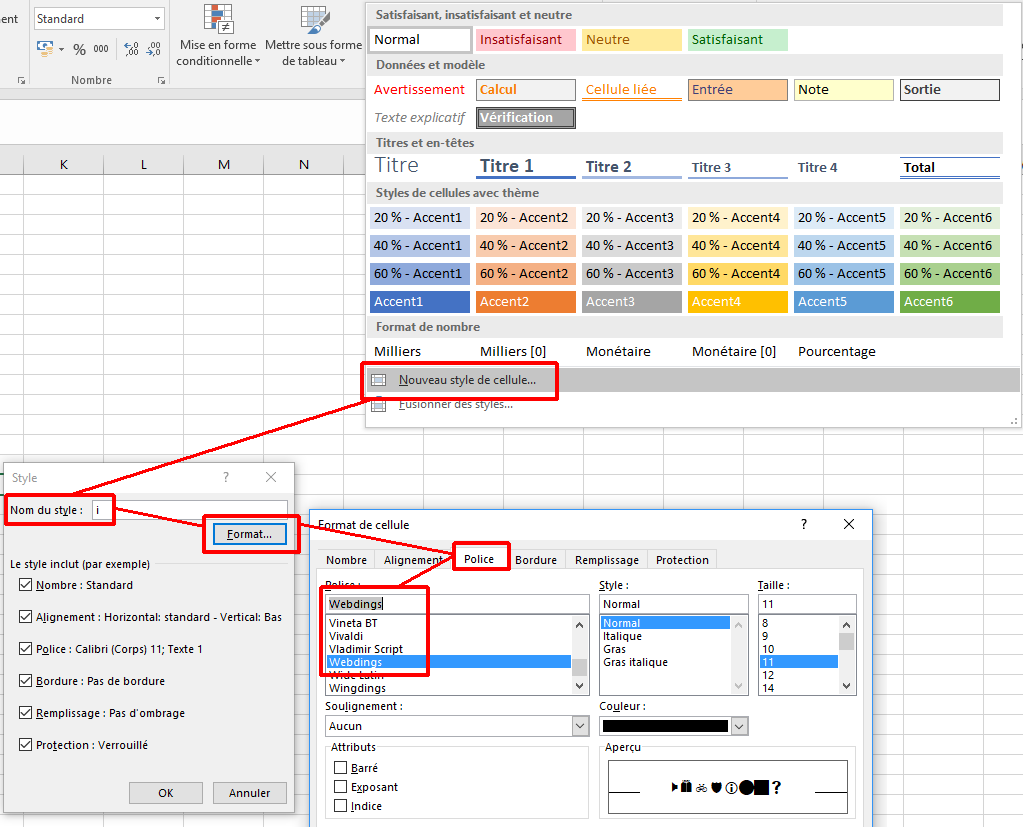The width and height of the screenshot is (1023, 827).
Task: Select Vivaldi in the font list
Action: click(449, 636)
